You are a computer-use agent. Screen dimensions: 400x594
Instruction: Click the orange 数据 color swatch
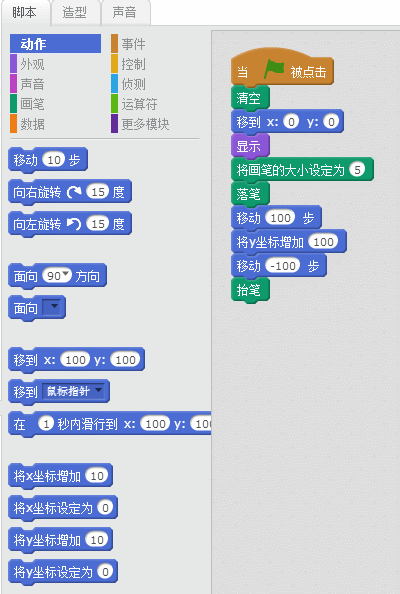coord(13,124)
